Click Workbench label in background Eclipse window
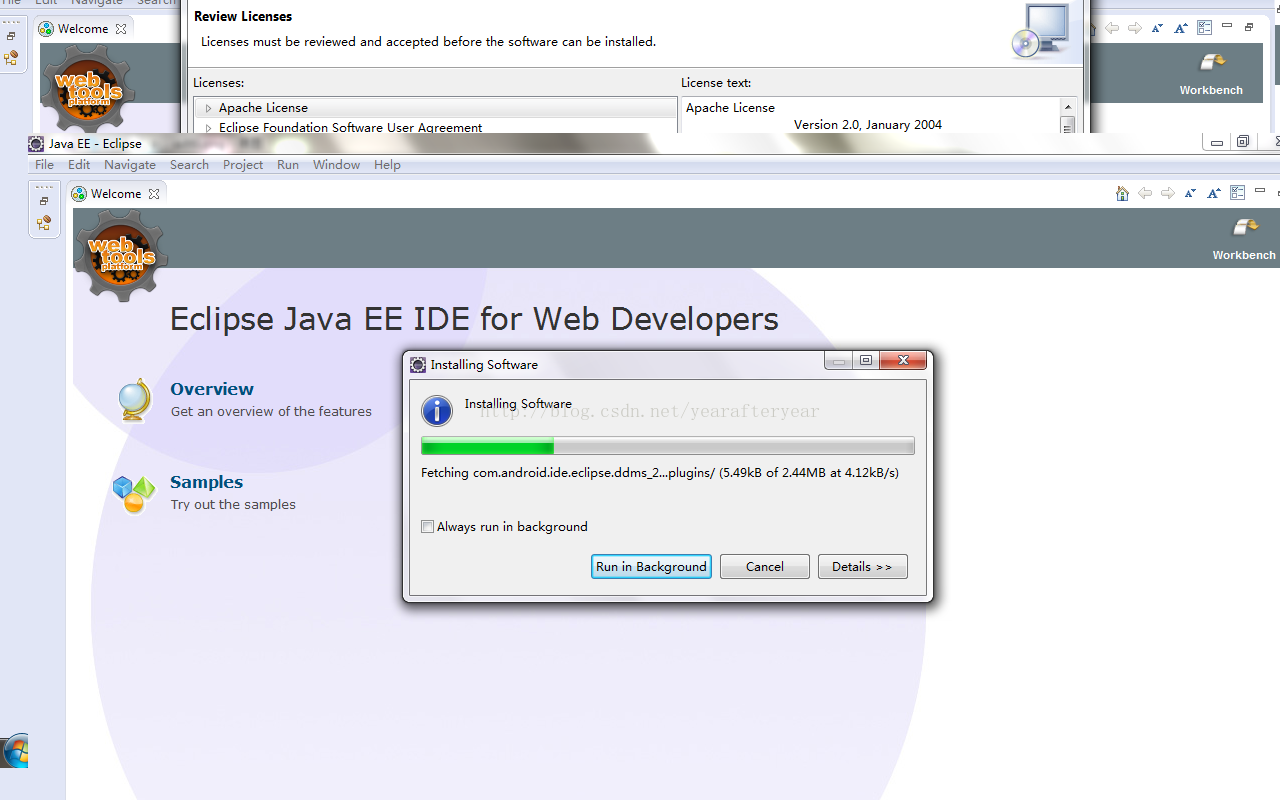1280x800 pixels. point(1211,90)
